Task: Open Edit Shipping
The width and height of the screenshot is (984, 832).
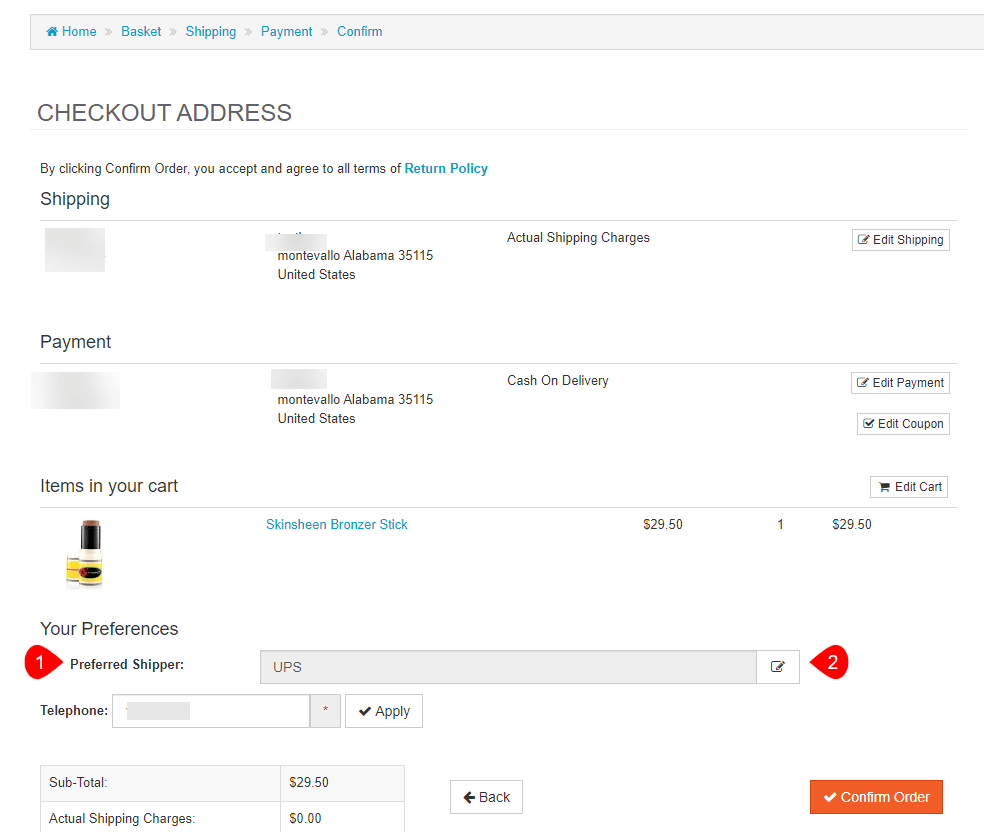Action: [900, 240]
